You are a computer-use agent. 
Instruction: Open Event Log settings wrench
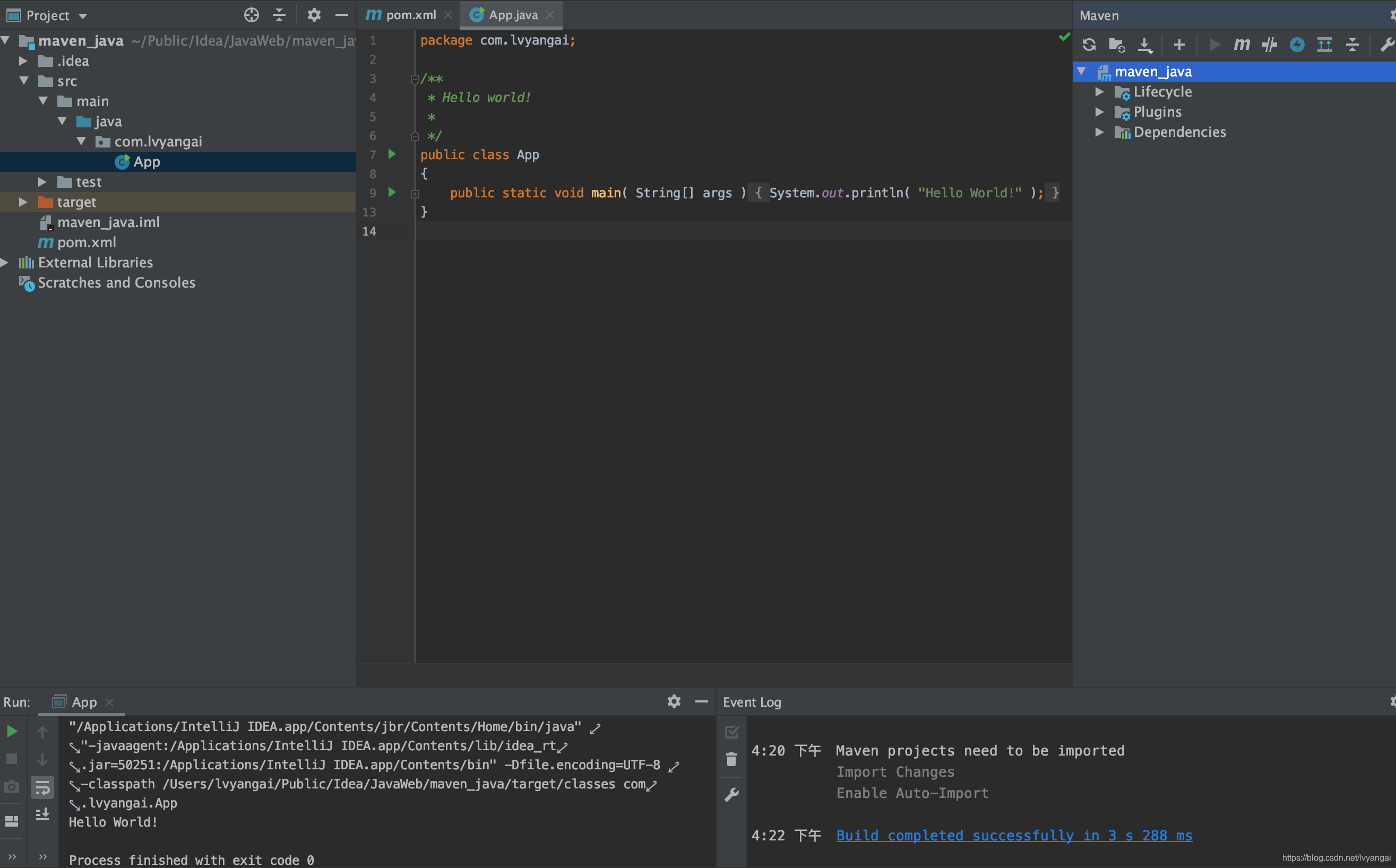pos(731,795)
